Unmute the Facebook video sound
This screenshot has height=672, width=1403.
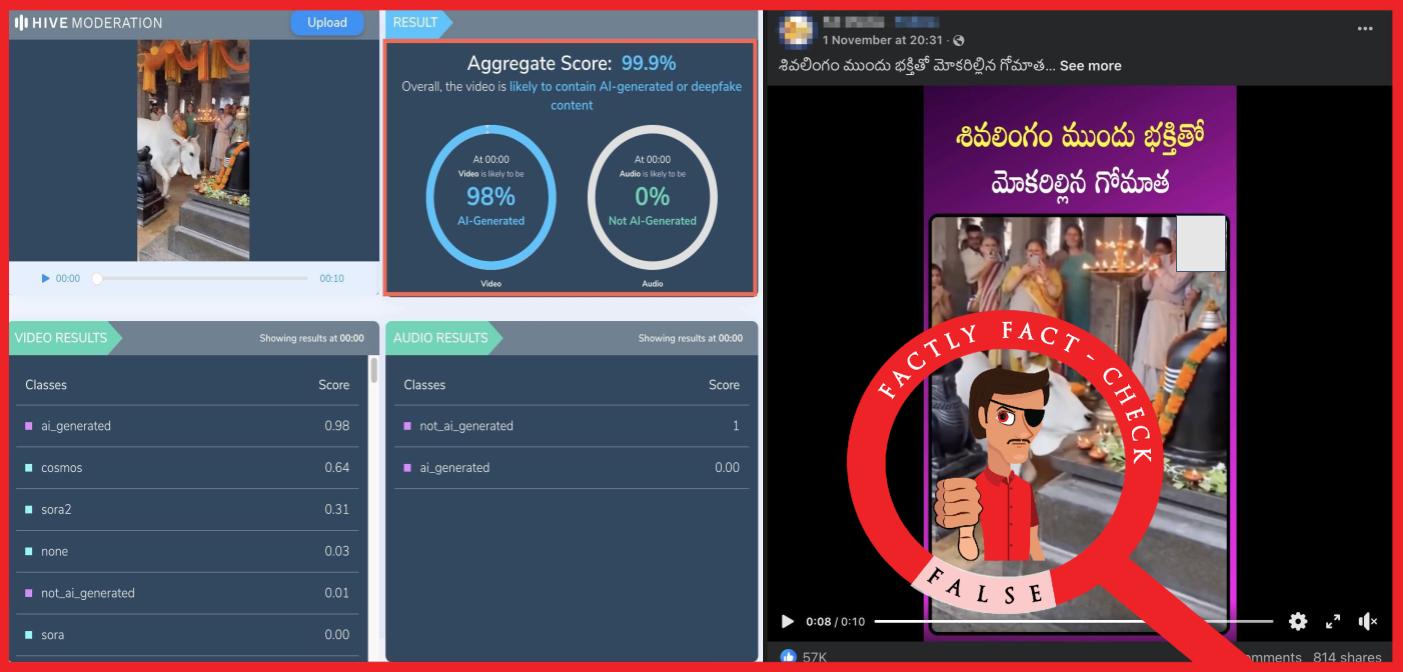point(1367,621)
